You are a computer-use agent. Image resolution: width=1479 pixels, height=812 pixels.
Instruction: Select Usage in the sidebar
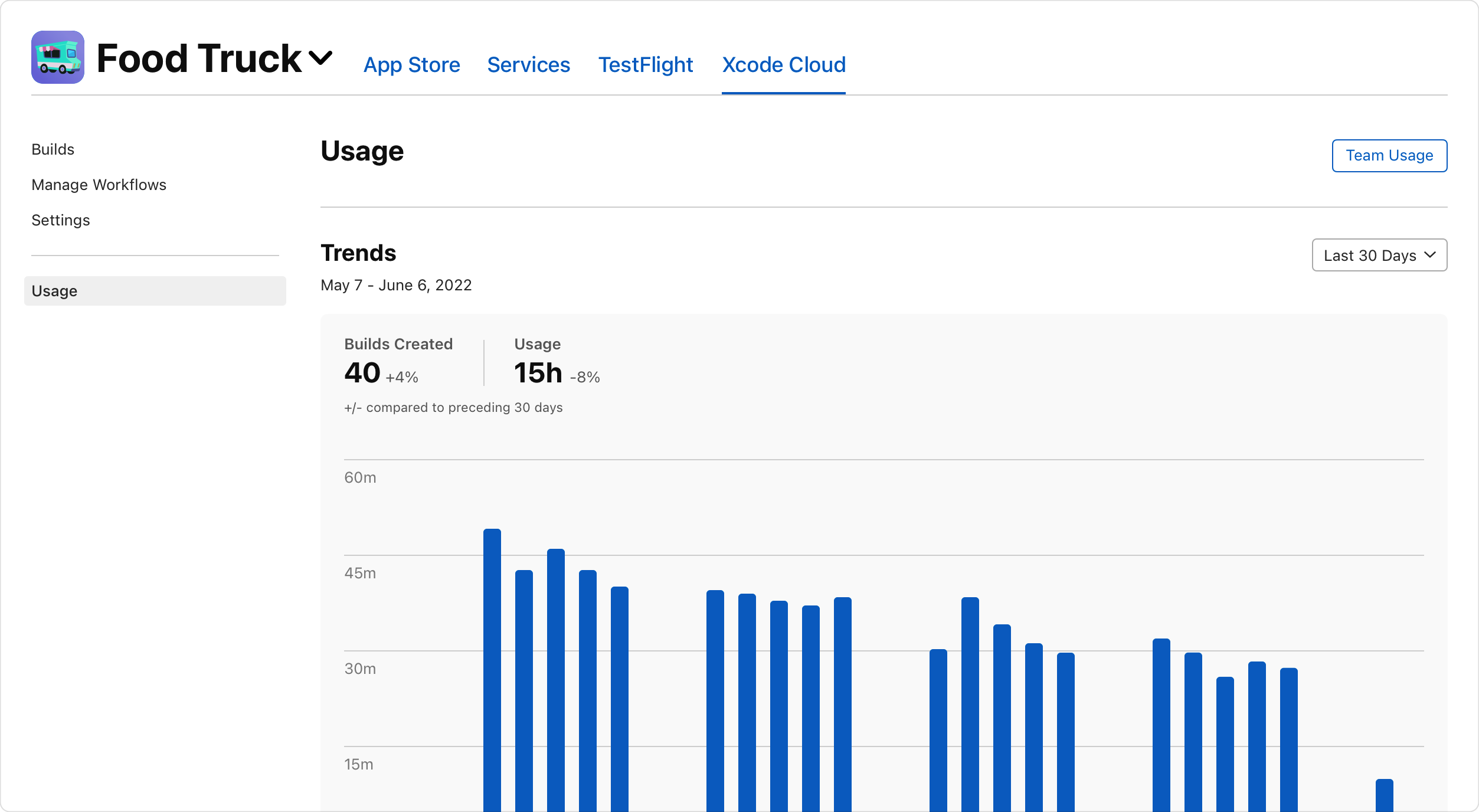(155, 291)
